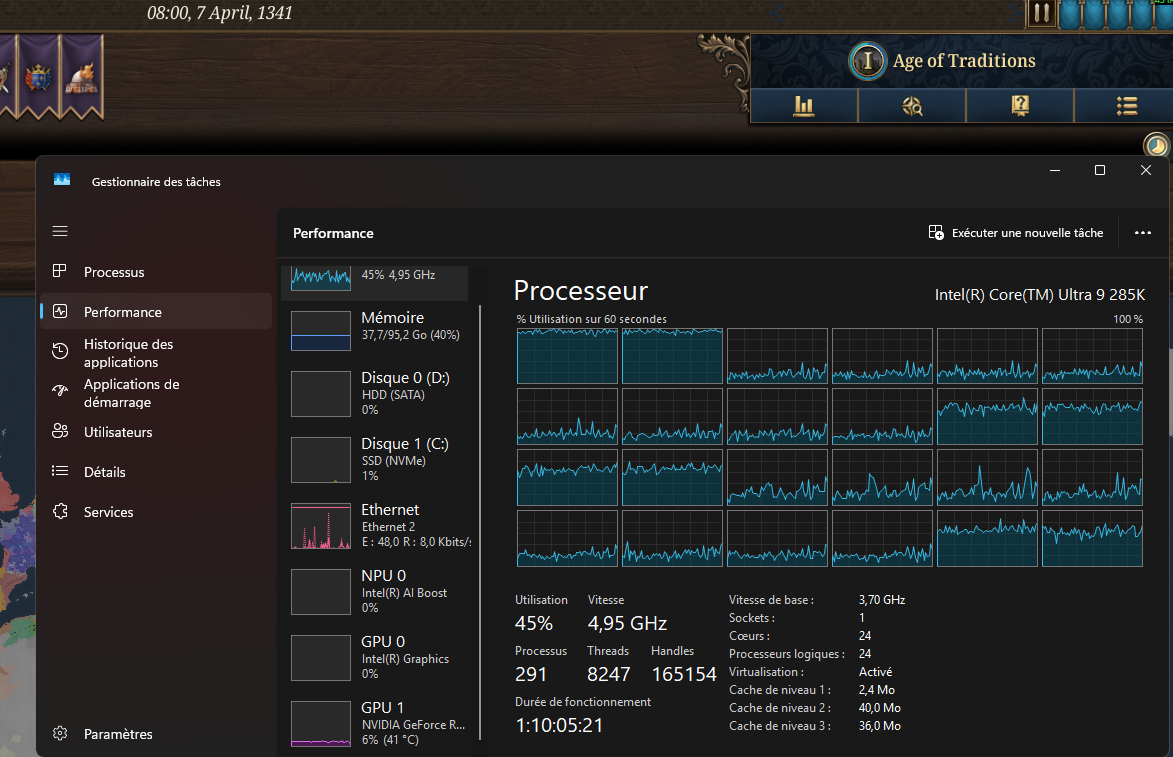This screenshot has width=1173, height=757.
Task: Click Exécuter une nouvelle tâche
Action: [x=1016, y=233]
